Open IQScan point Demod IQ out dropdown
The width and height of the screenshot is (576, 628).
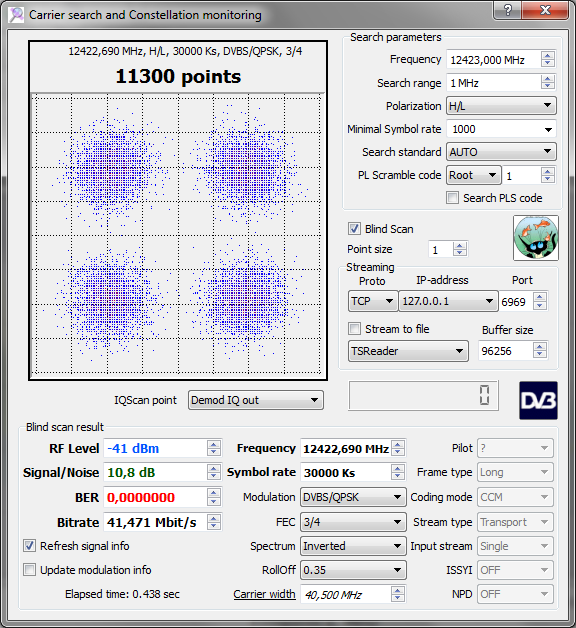tap(256, 400)
